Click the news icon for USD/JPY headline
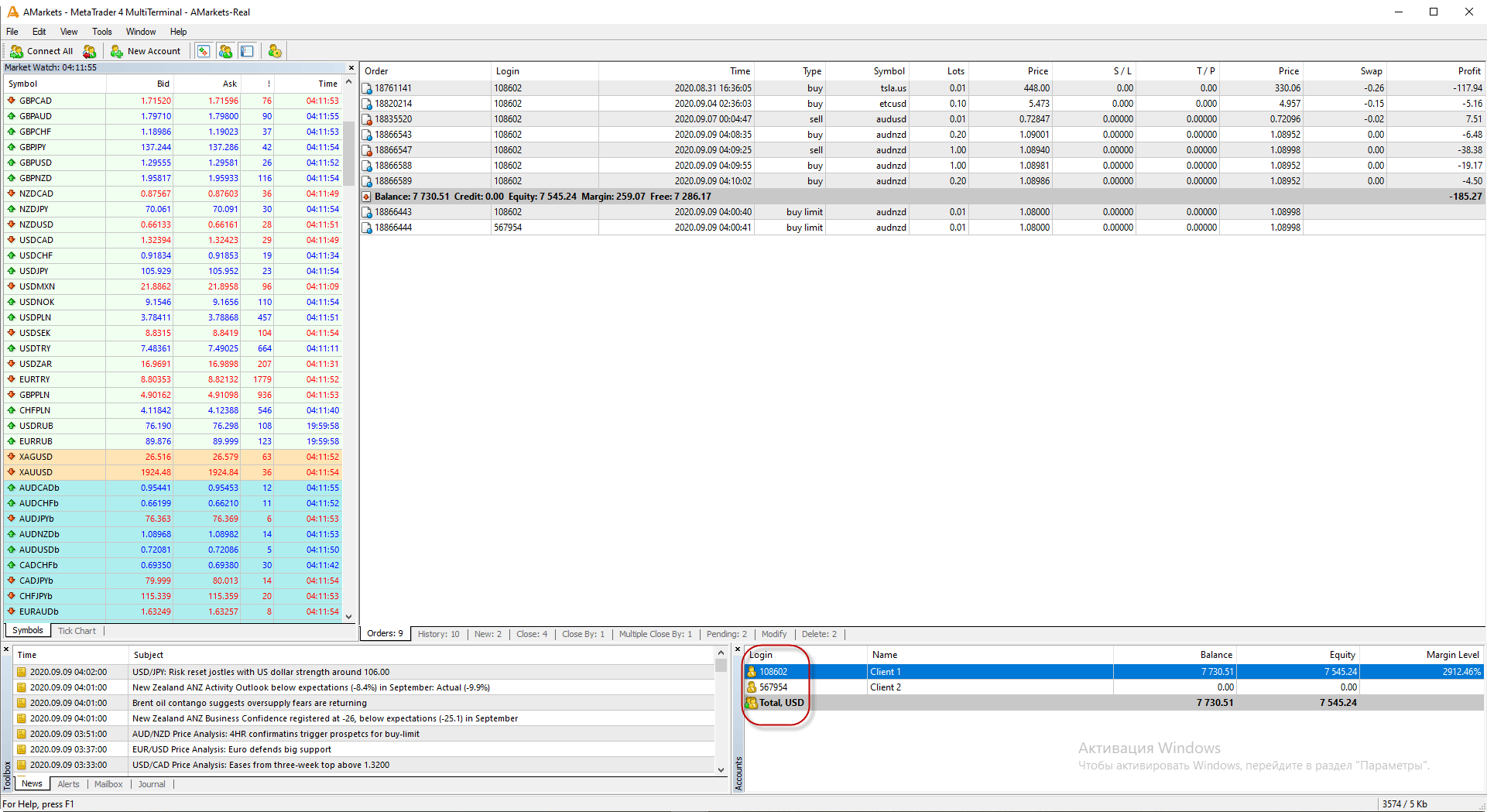This screenshot has height=812, width=1487. click(x=22, y=672)
